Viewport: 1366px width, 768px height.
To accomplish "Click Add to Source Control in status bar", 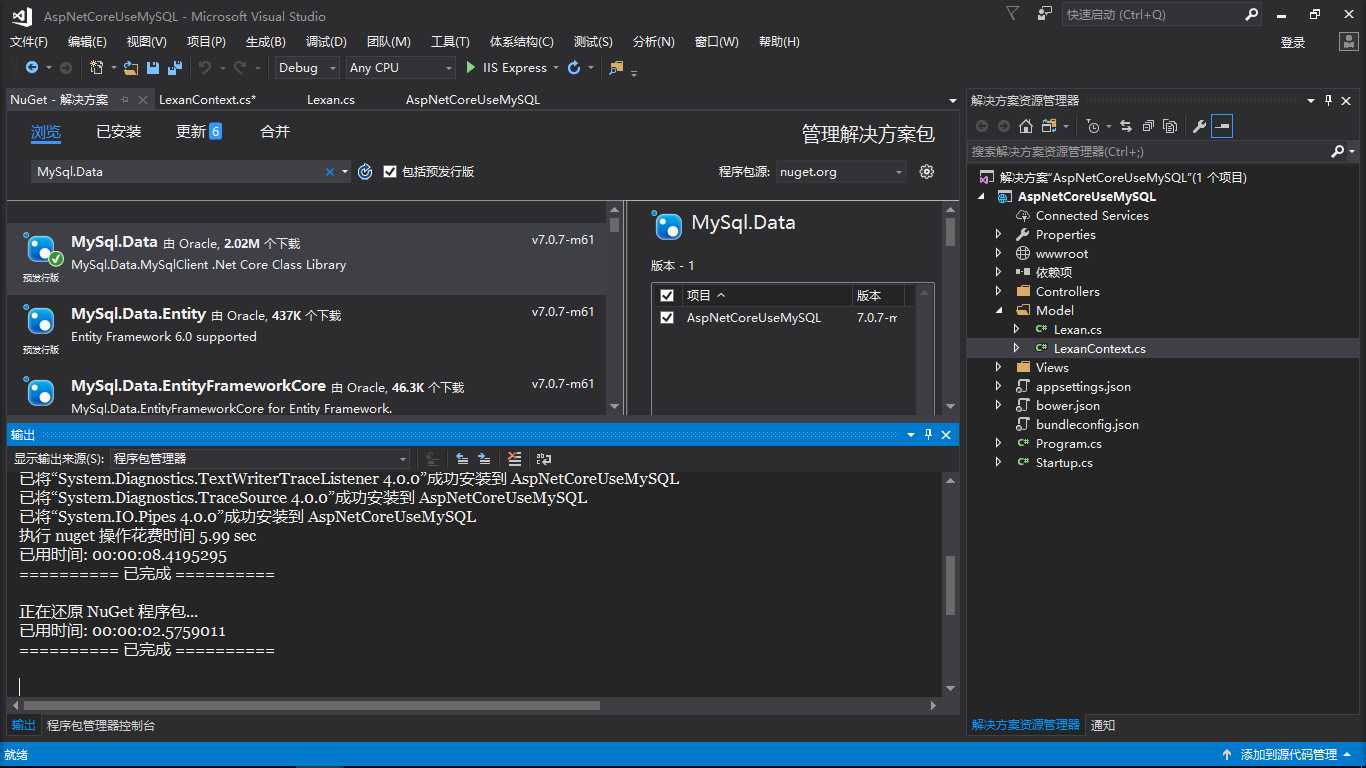I will (x=1286, y=755).
